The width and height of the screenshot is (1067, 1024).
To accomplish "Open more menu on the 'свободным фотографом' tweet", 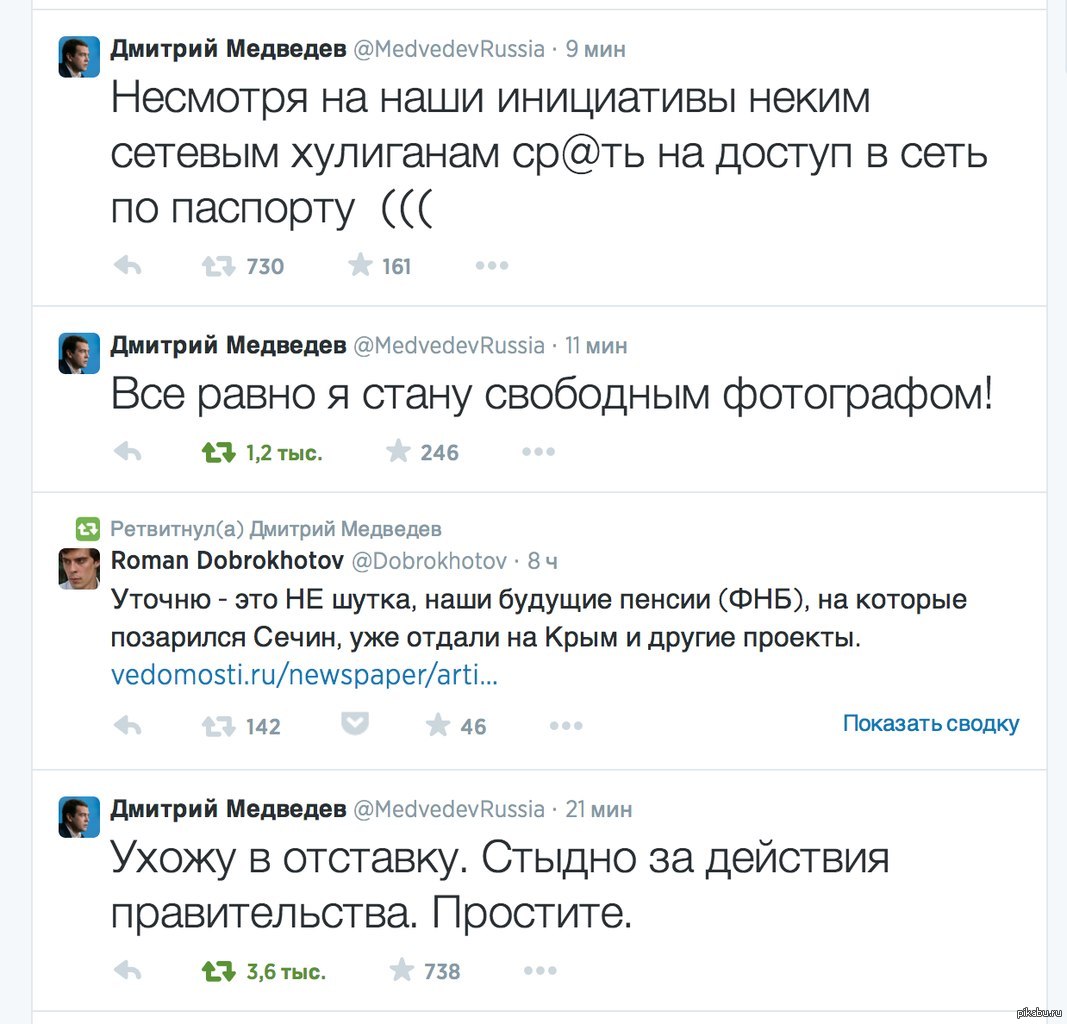I will pos(538,452).
